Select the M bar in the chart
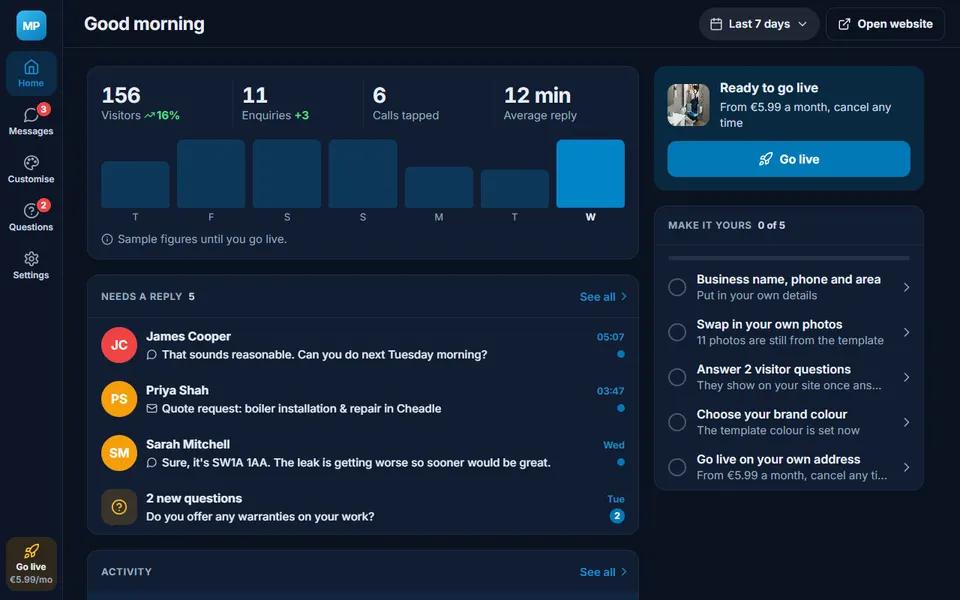The image size is (960, 600). (x=439, y=187)
